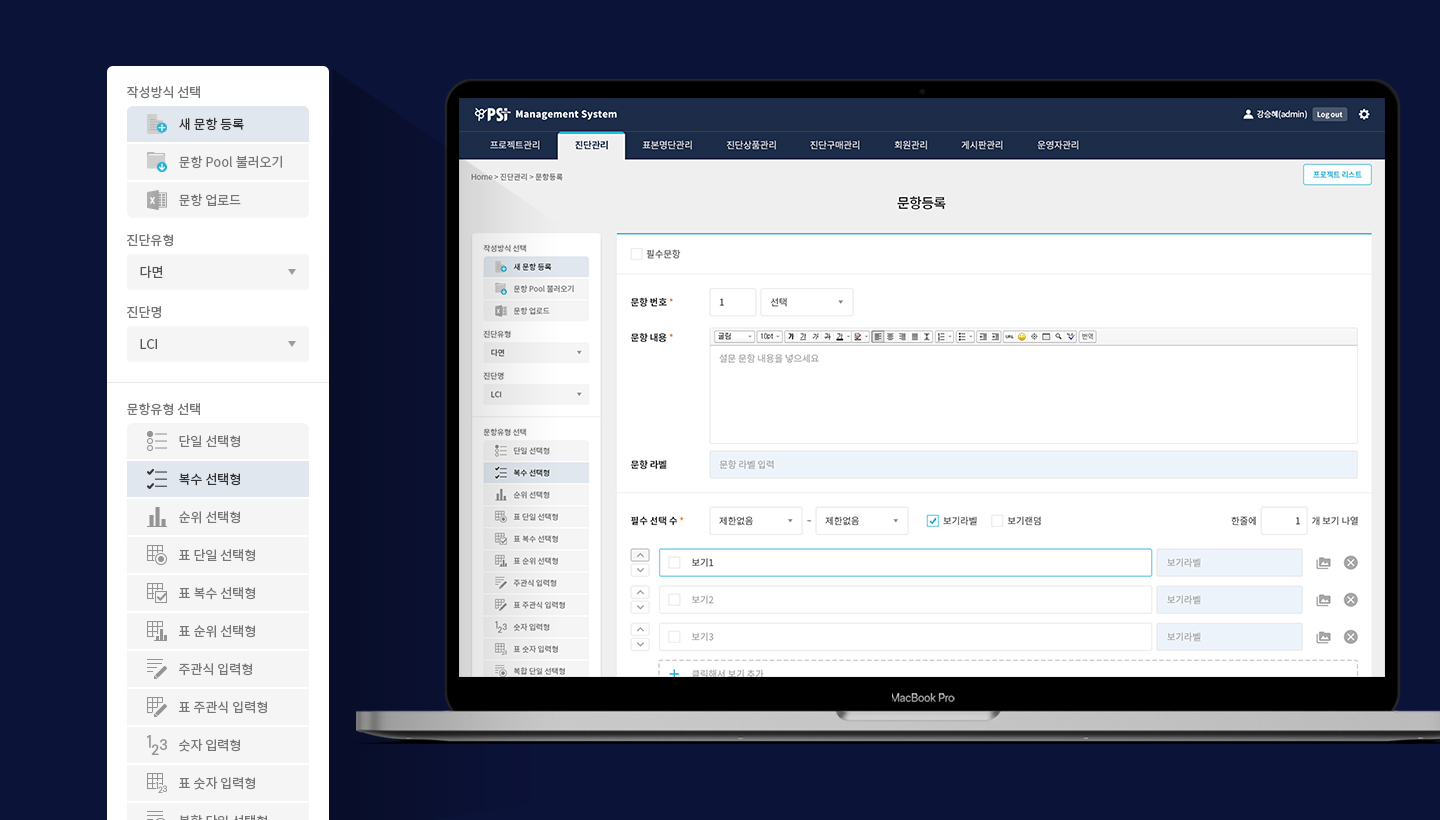Click the Log out button
Viewport: 1440px width, 820px height.
[x=1330, y=114]
